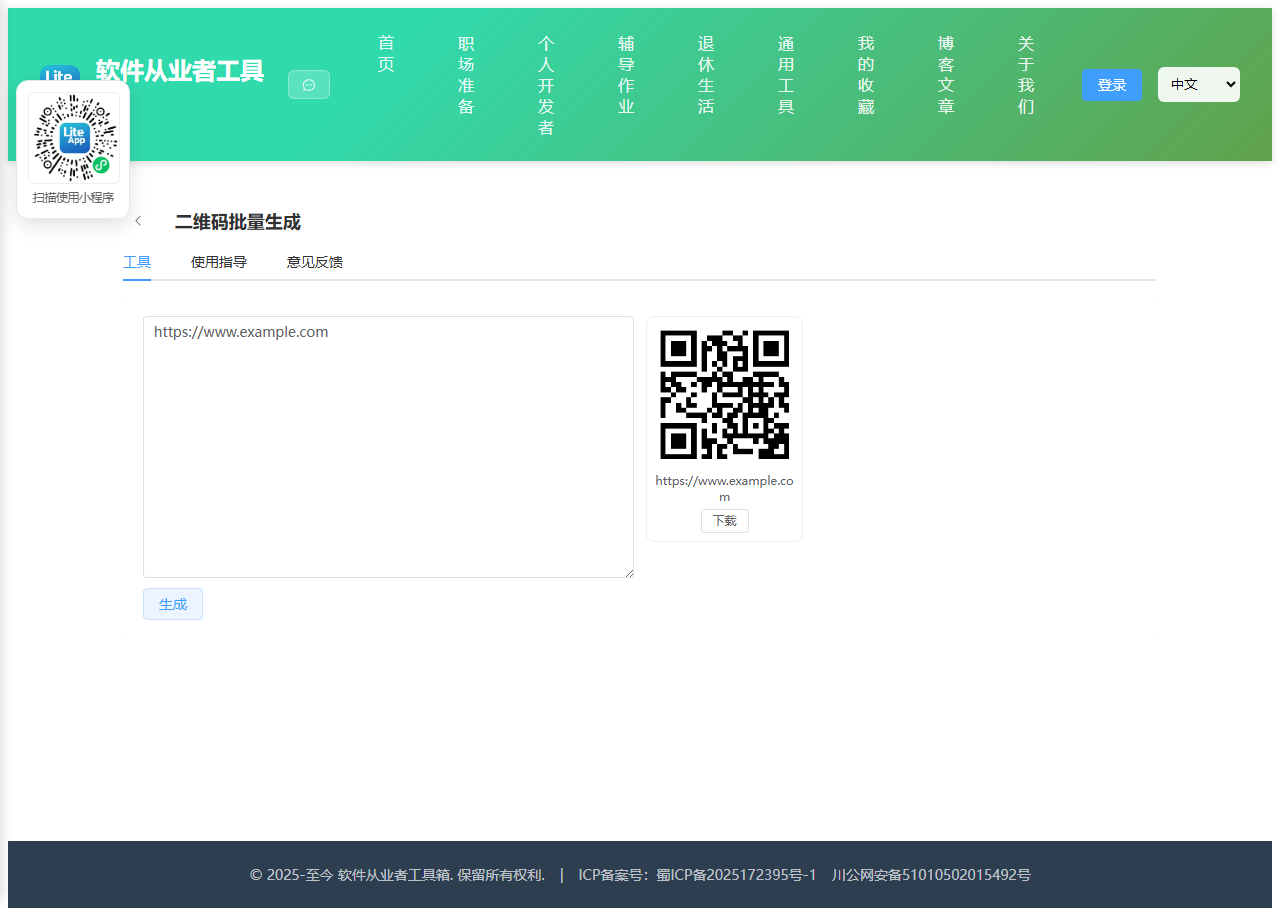Open the 职场准备 nav menu
The width and height of the screenshot is (1280, 916).
tap(466, 75)
